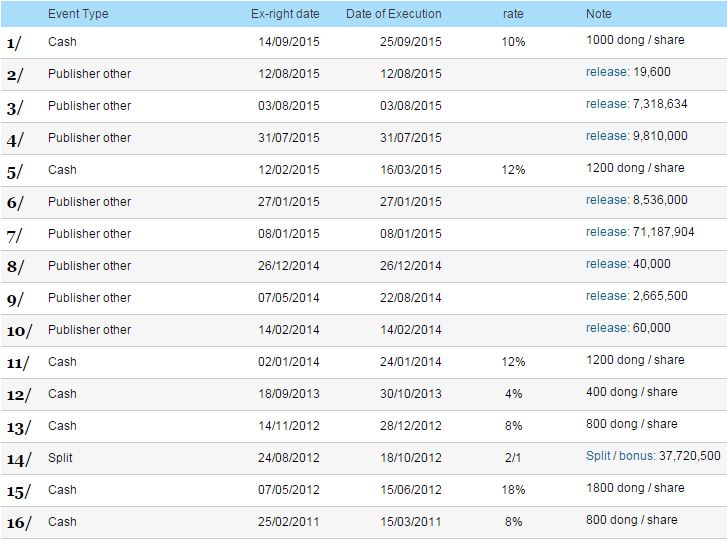Select execution date 25/09/2015
Image resolution: width=727 pixels, height=539 pixels.
point(411,42)
